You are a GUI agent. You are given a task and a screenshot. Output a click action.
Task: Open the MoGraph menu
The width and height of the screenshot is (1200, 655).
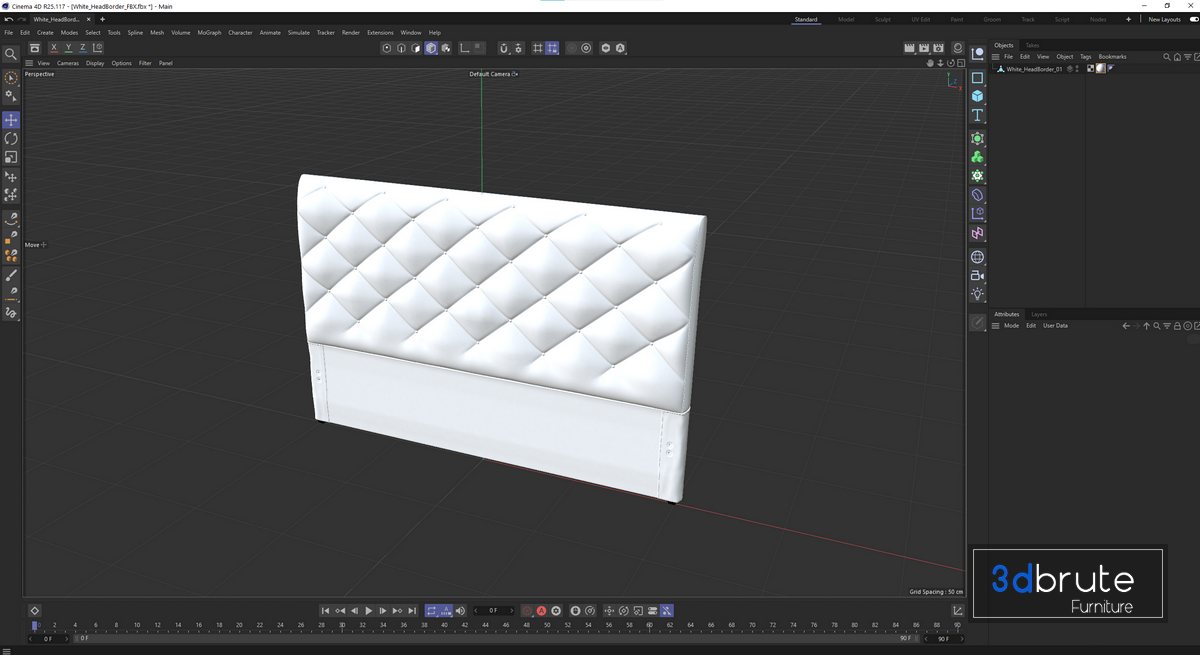(209, 33)
